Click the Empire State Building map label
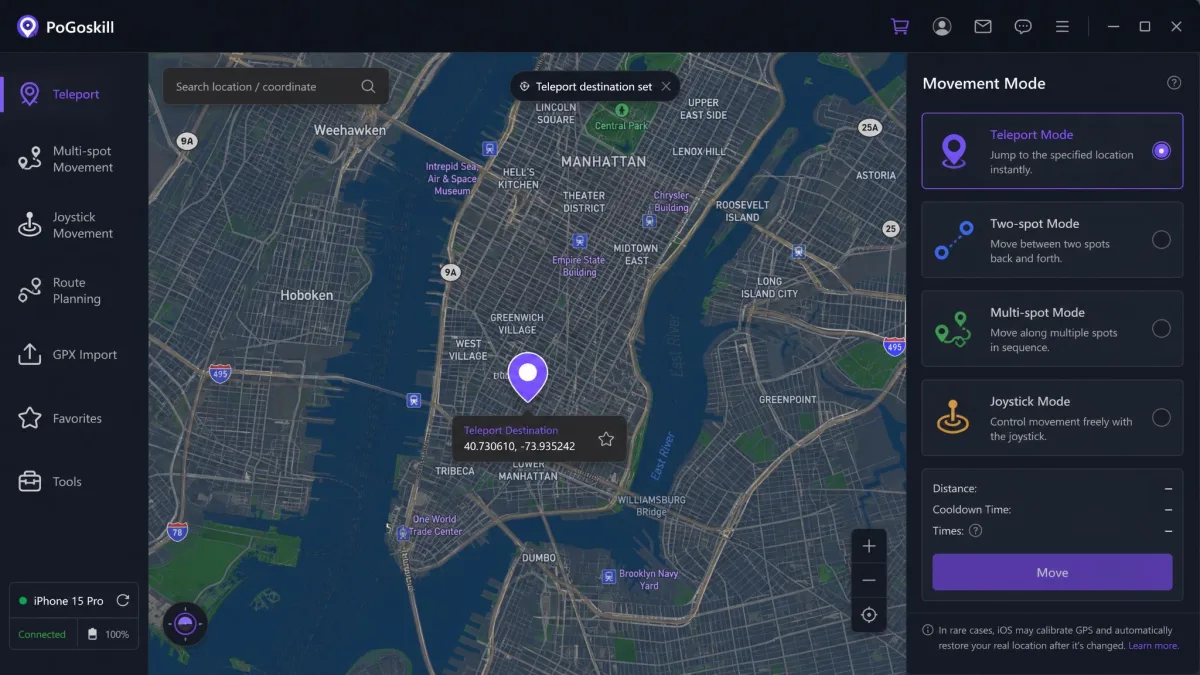 point(580,266)
